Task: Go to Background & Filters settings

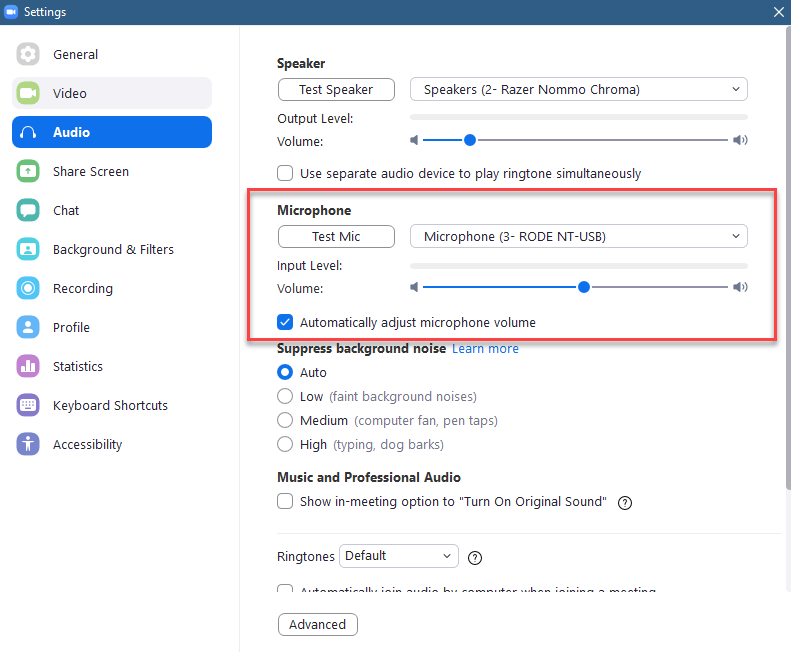Action: 112,249
